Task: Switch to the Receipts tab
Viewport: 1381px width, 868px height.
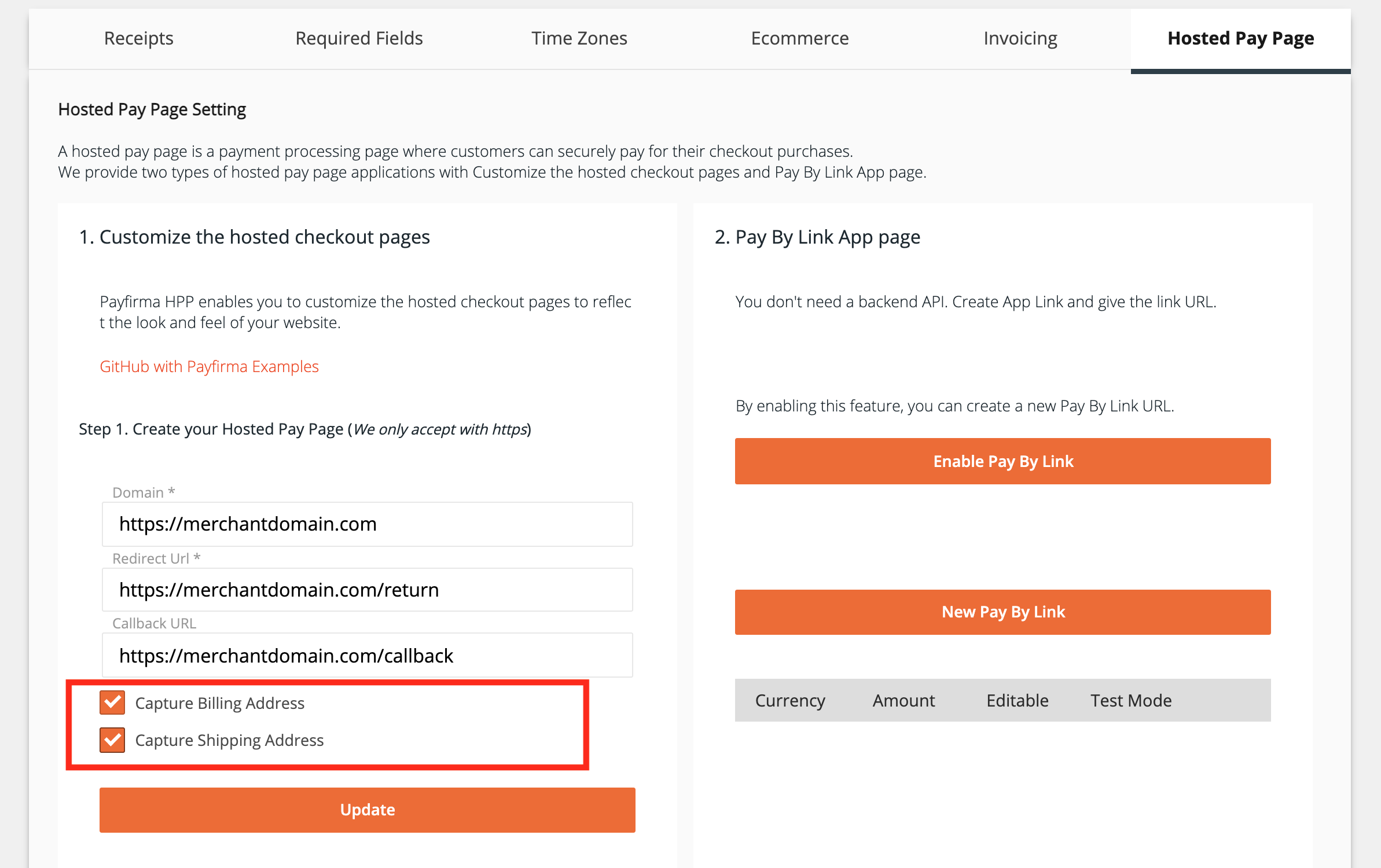Action: tap(138, 38)
